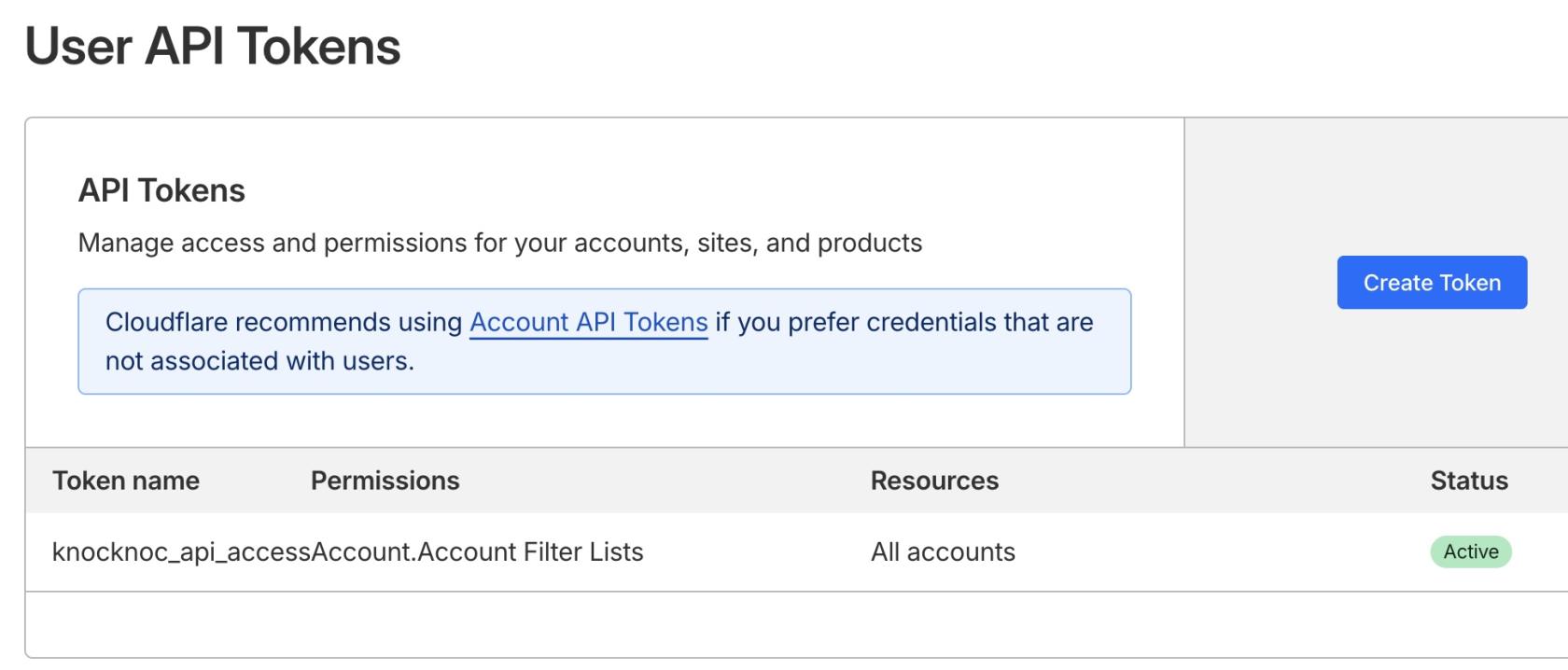Select the knocknoc_api_access token name
Screen dimensions: 1568x670
pos(180,551)
